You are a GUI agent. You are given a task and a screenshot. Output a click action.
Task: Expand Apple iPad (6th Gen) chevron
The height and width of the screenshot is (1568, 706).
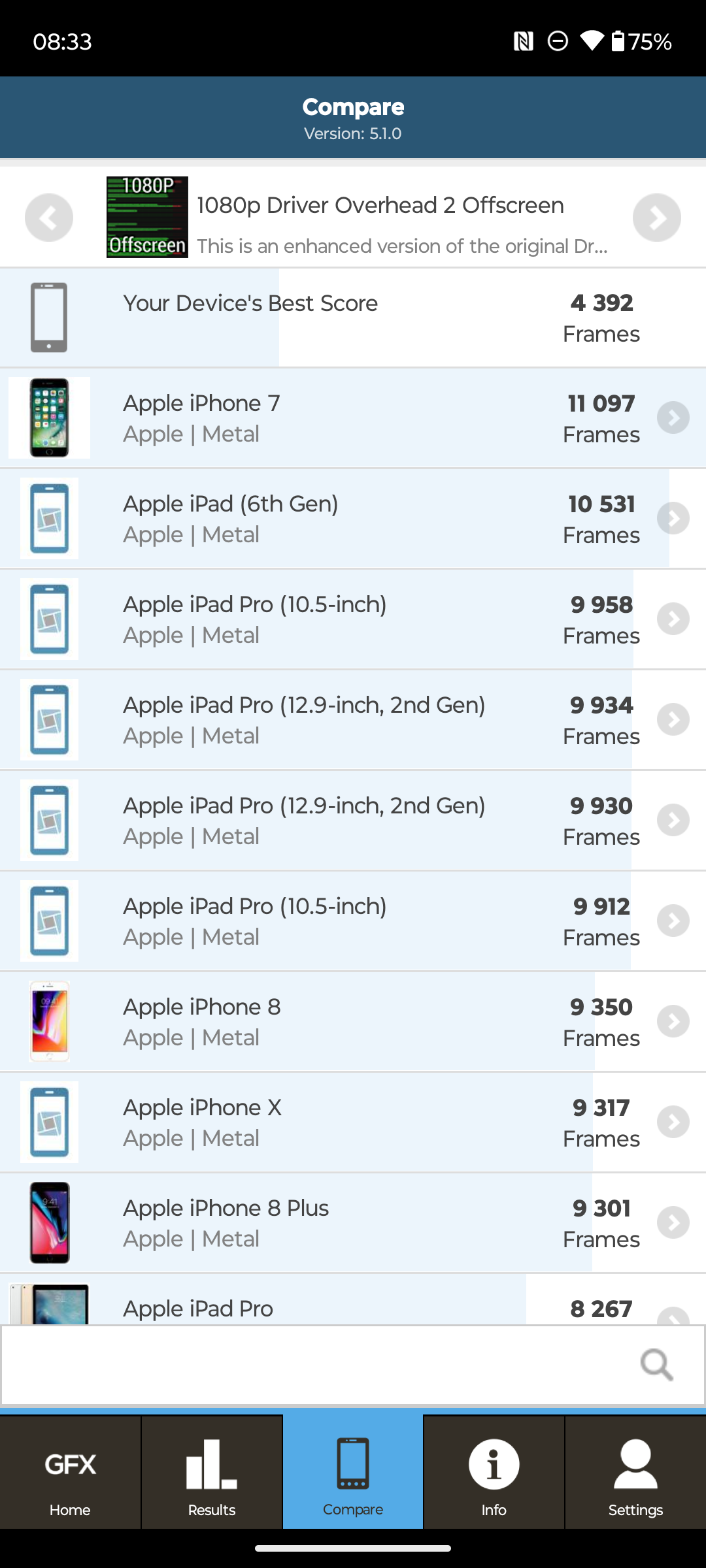tap(673, 519)
